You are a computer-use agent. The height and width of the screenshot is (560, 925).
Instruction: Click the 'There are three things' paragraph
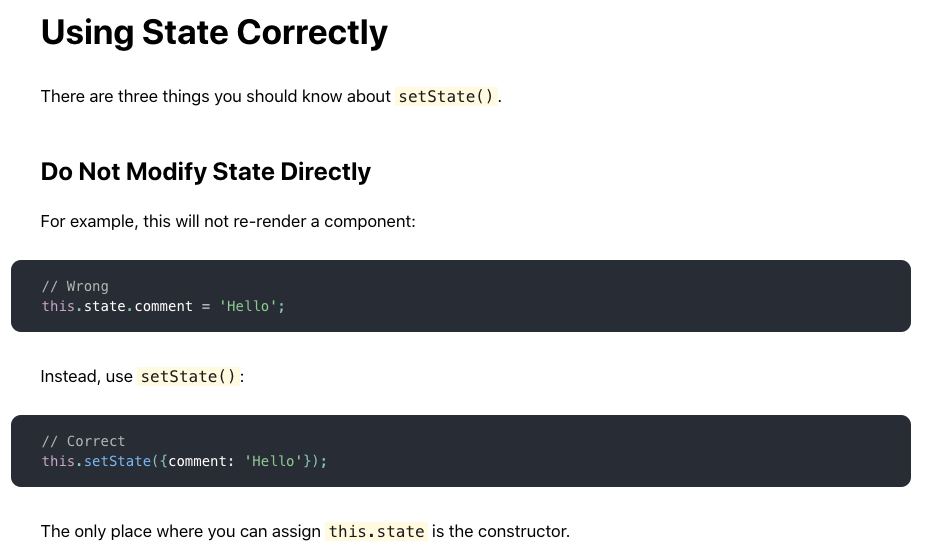tap(271, 96)
